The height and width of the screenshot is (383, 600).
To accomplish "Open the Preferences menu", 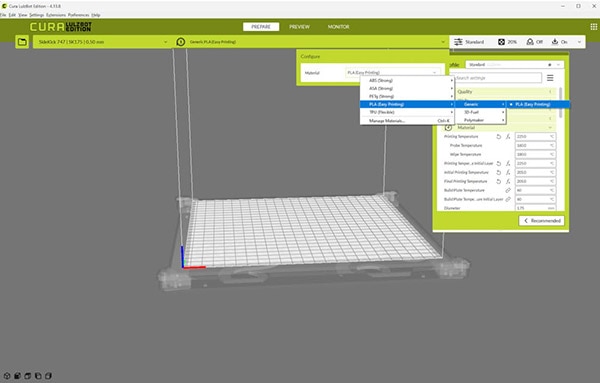I will point(78,15).
